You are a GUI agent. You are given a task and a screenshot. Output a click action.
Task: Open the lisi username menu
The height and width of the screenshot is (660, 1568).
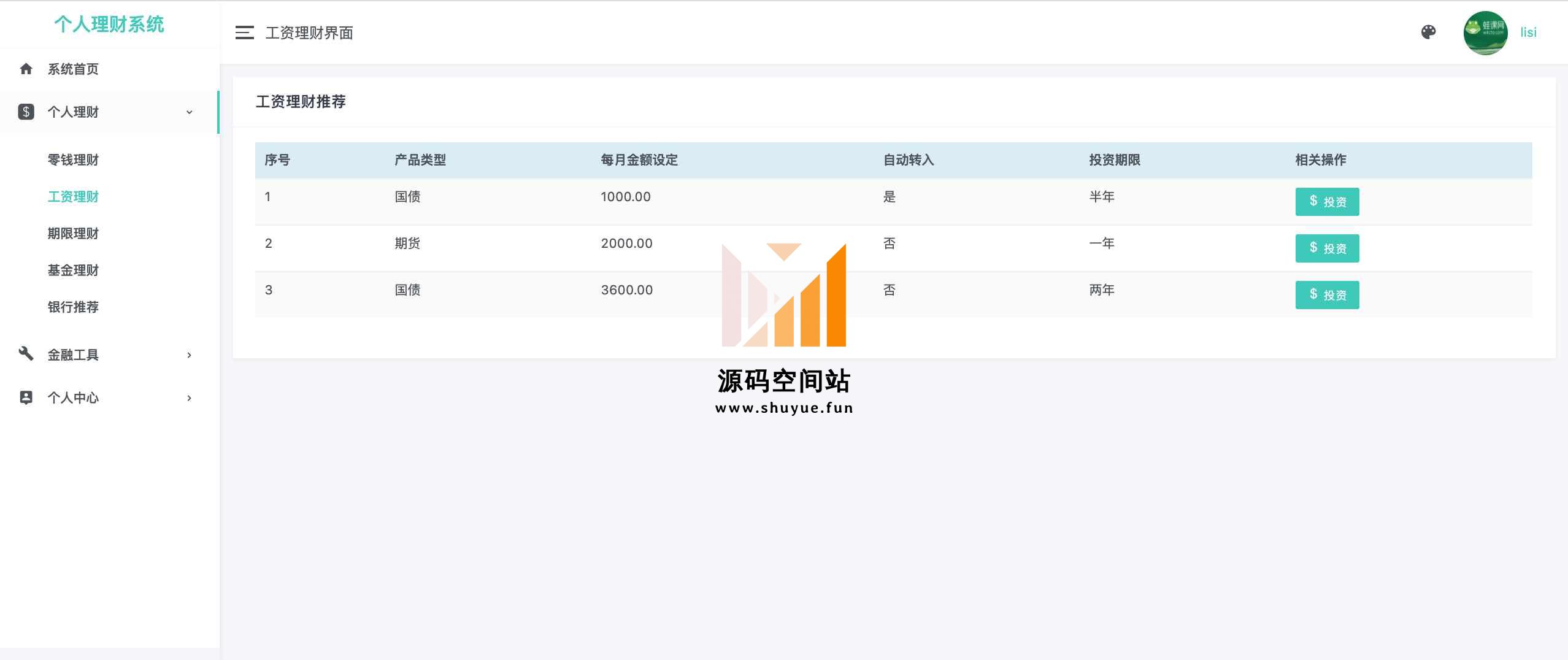[1528, 33]
